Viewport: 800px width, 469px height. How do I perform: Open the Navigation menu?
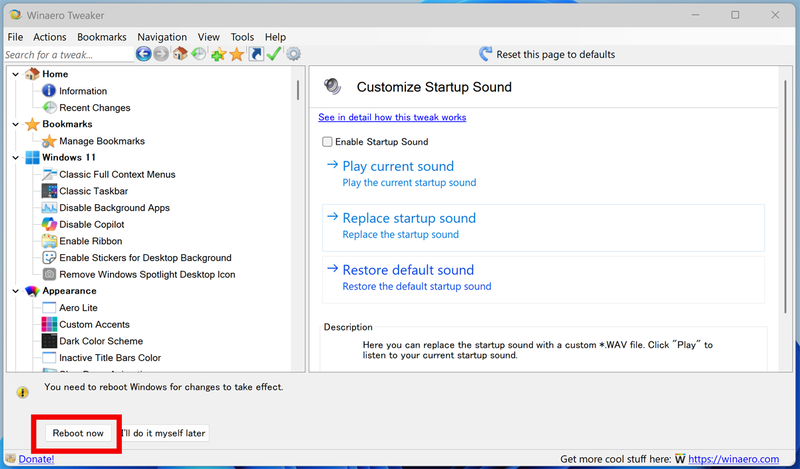[162, 37]
